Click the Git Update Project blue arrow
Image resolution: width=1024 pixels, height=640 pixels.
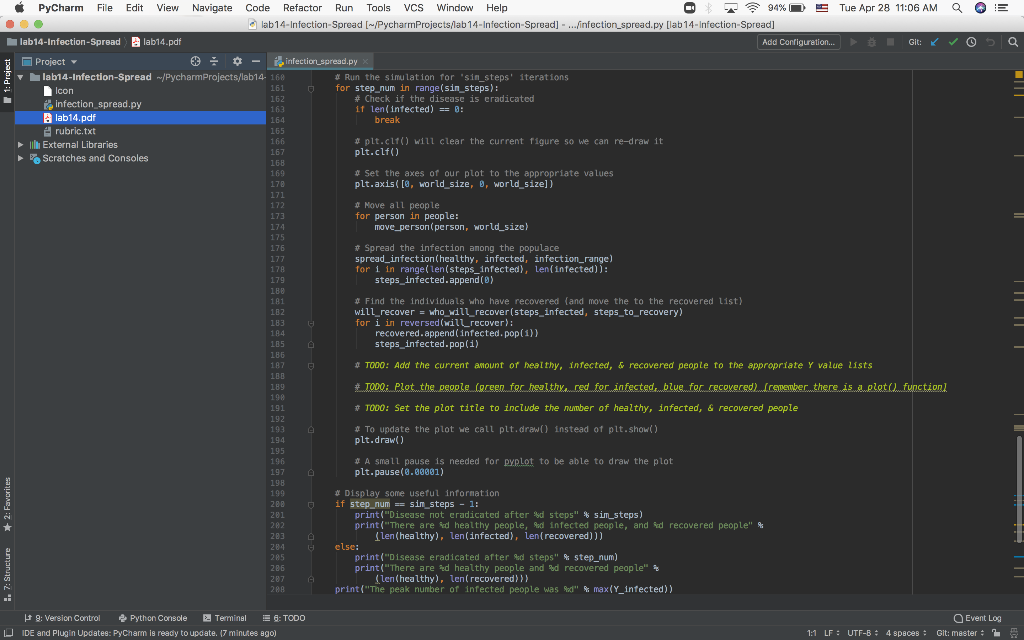point(935,42)
